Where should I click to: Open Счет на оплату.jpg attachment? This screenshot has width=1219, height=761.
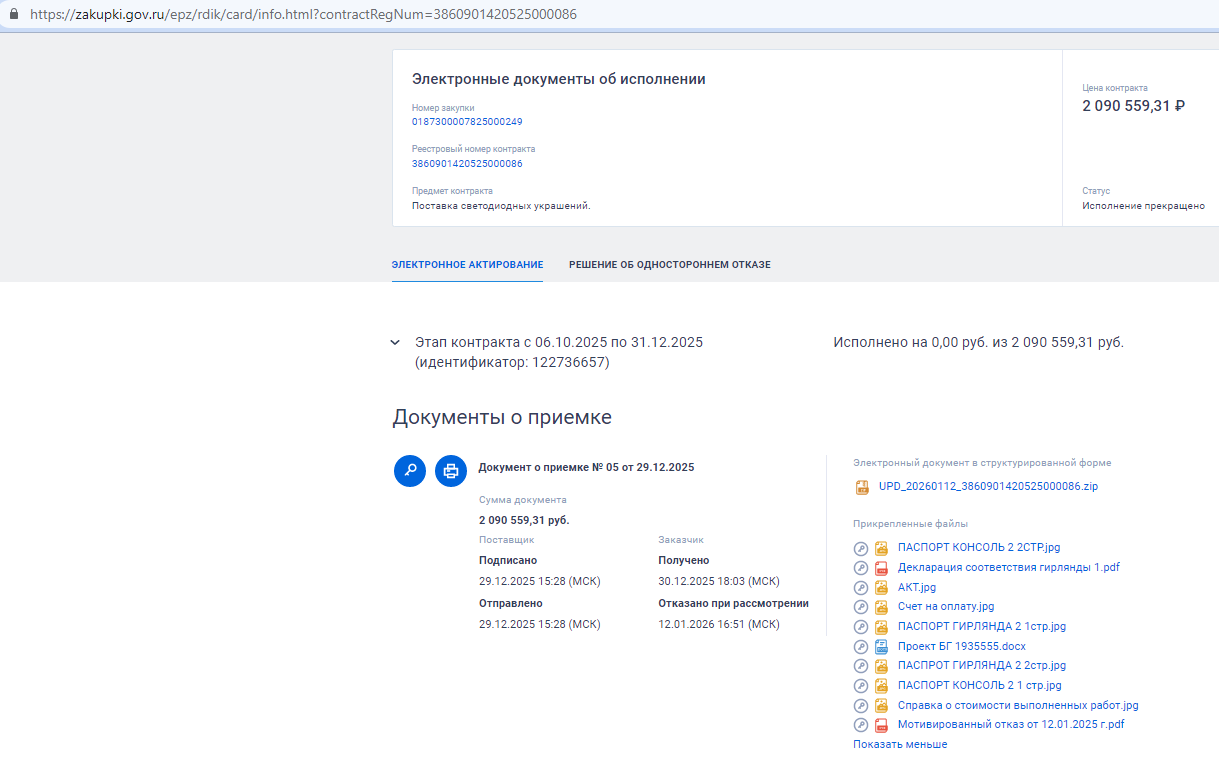[x=946, y=607]
